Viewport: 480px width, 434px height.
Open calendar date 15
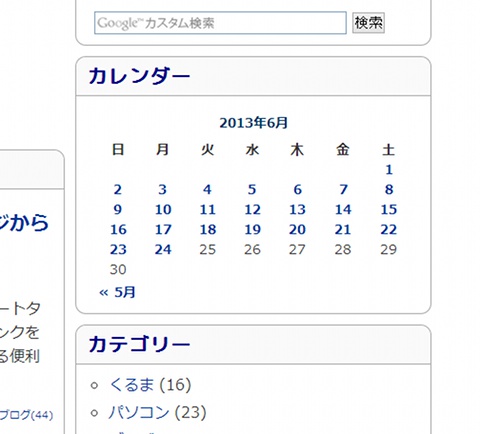[389, 210]
